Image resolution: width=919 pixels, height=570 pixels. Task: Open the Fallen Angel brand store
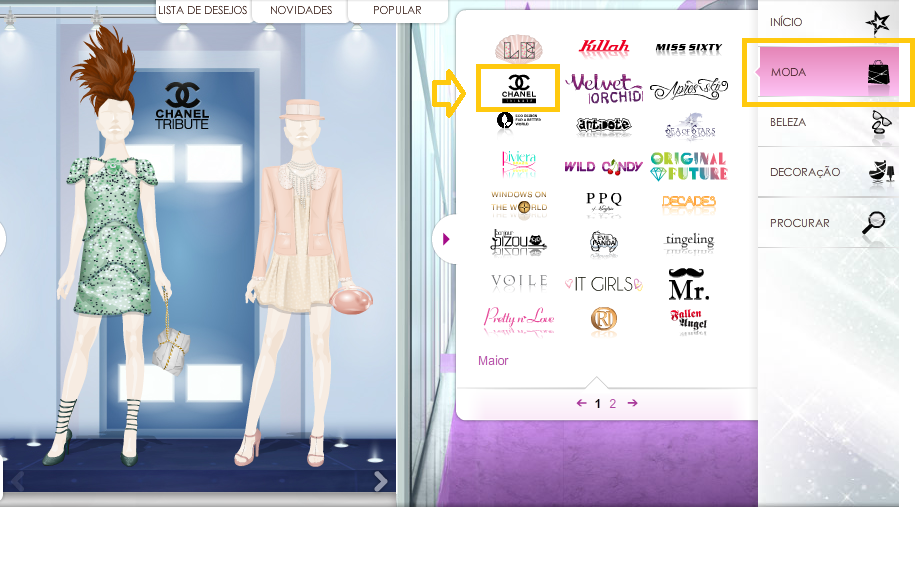coord(689,320)
